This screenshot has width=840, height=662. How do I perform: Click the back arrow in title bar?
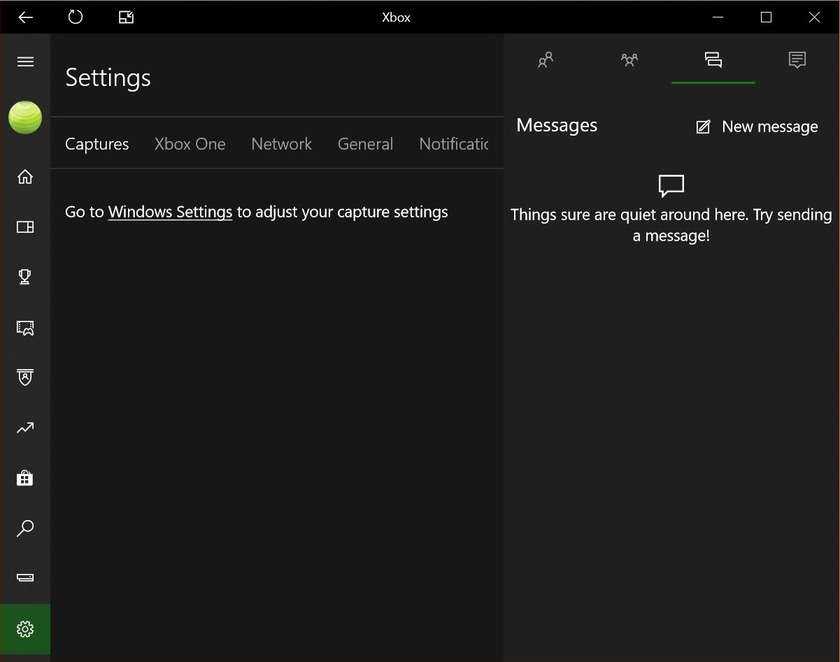pos(26,17)
